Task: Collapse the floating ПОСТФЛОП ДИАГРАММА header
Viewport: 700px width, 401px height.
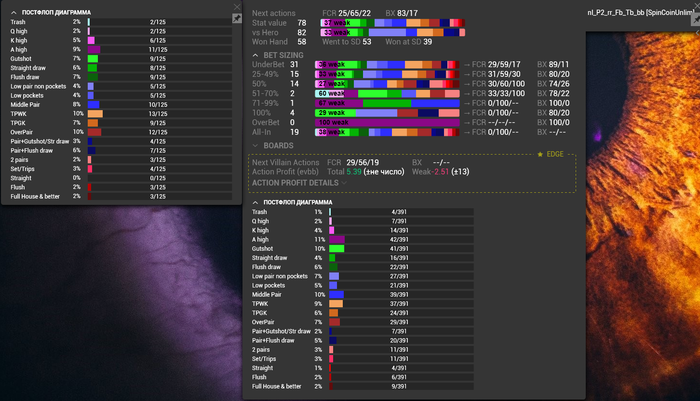Action: click(x=14, y=13)
